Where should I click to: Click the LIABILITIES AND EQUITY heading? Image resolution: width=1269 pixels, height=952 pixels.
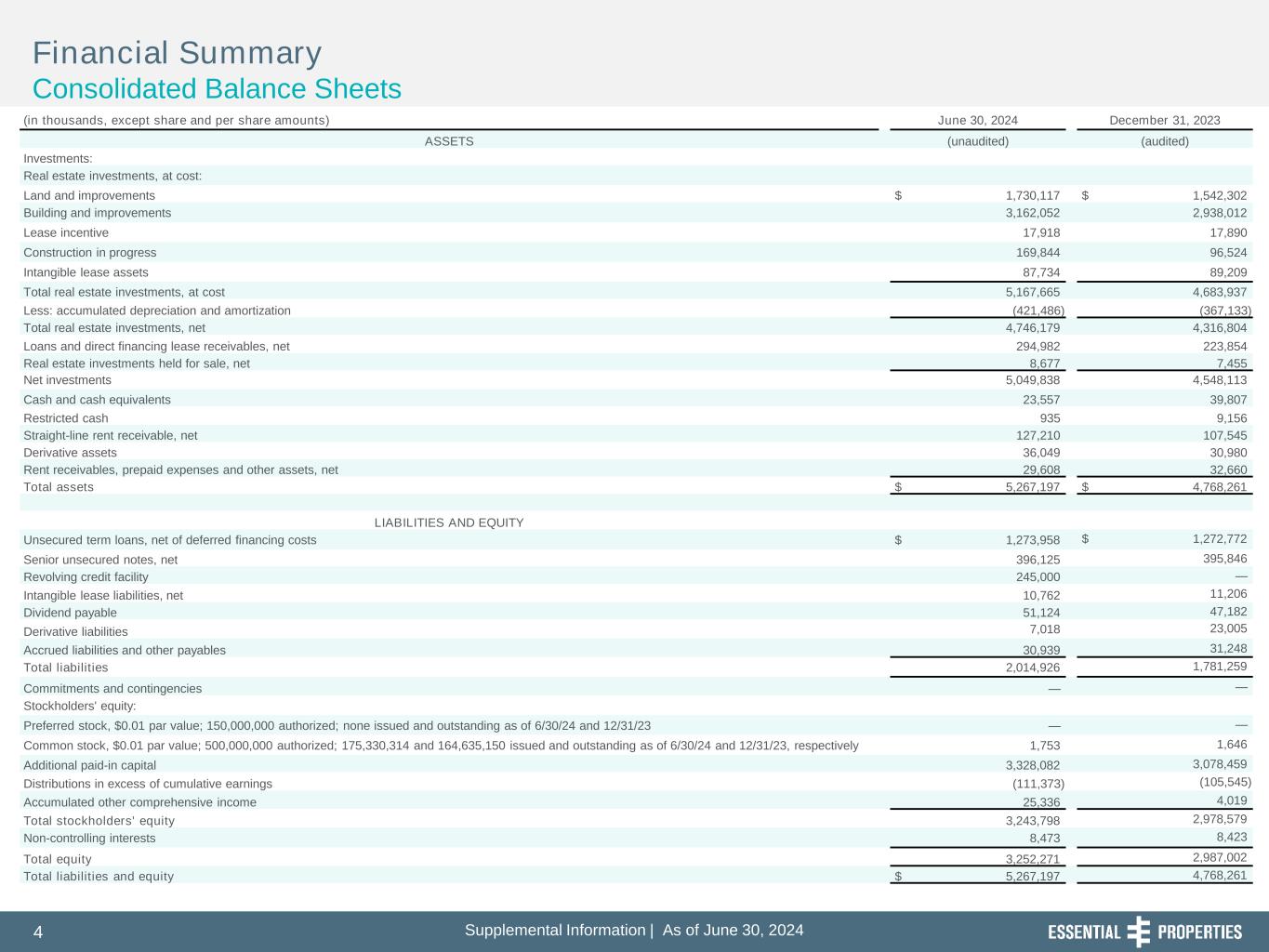449,522
